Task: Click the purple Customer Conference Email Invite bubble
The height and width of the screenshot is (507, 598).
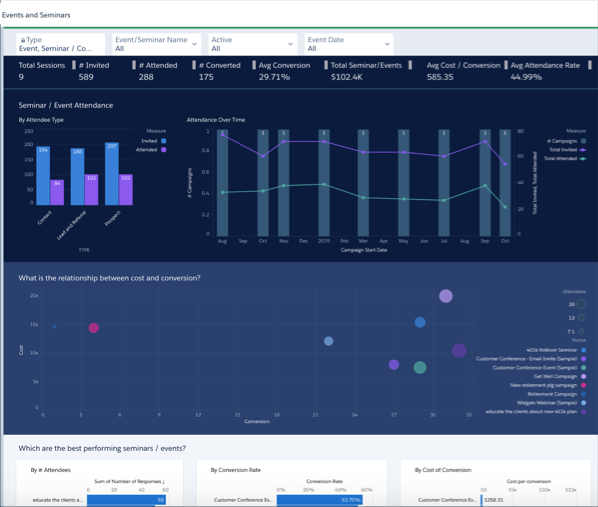Action: pyautogui.click(x=394, y=365)
